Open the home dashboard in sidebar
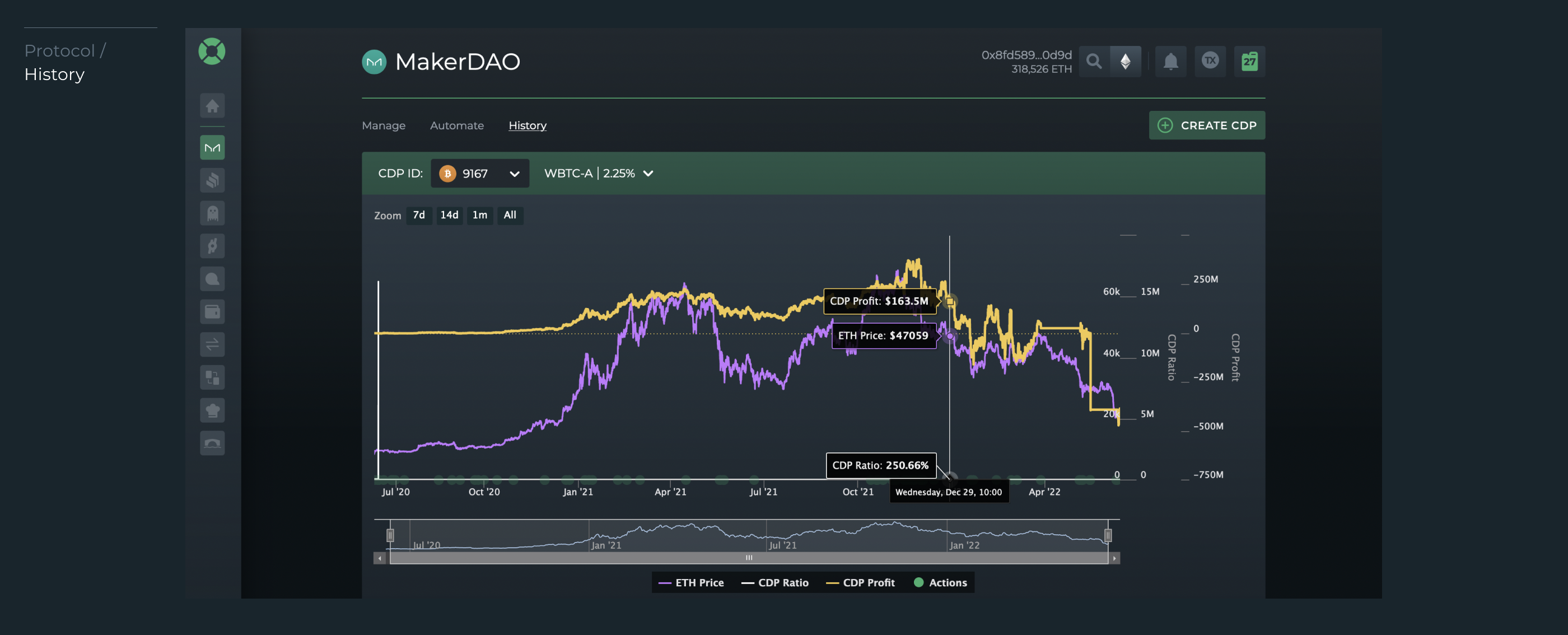 coord(212,106)
